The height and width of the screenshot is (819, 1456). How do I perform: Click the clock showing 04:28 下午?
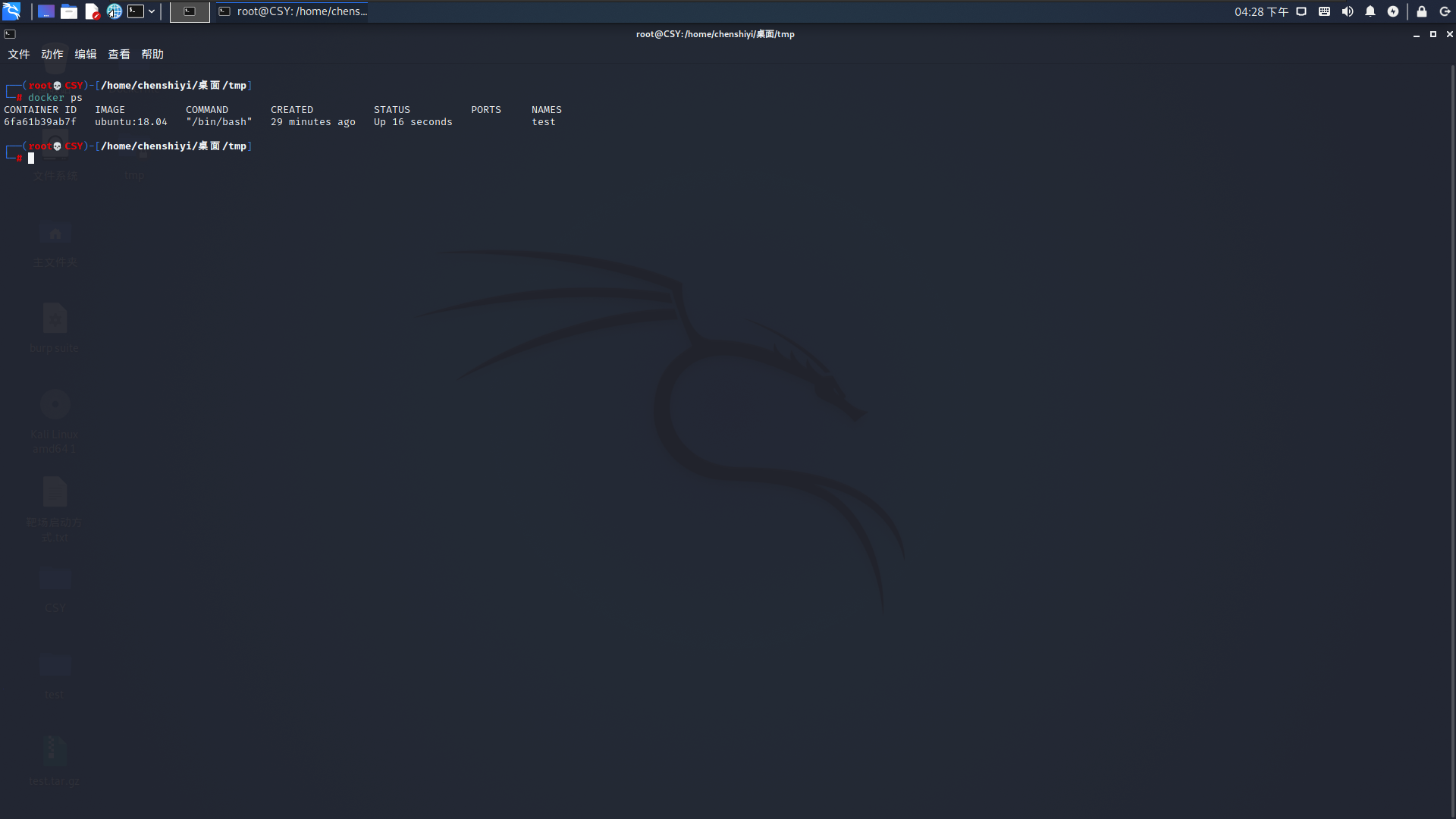coord(1261,11)
